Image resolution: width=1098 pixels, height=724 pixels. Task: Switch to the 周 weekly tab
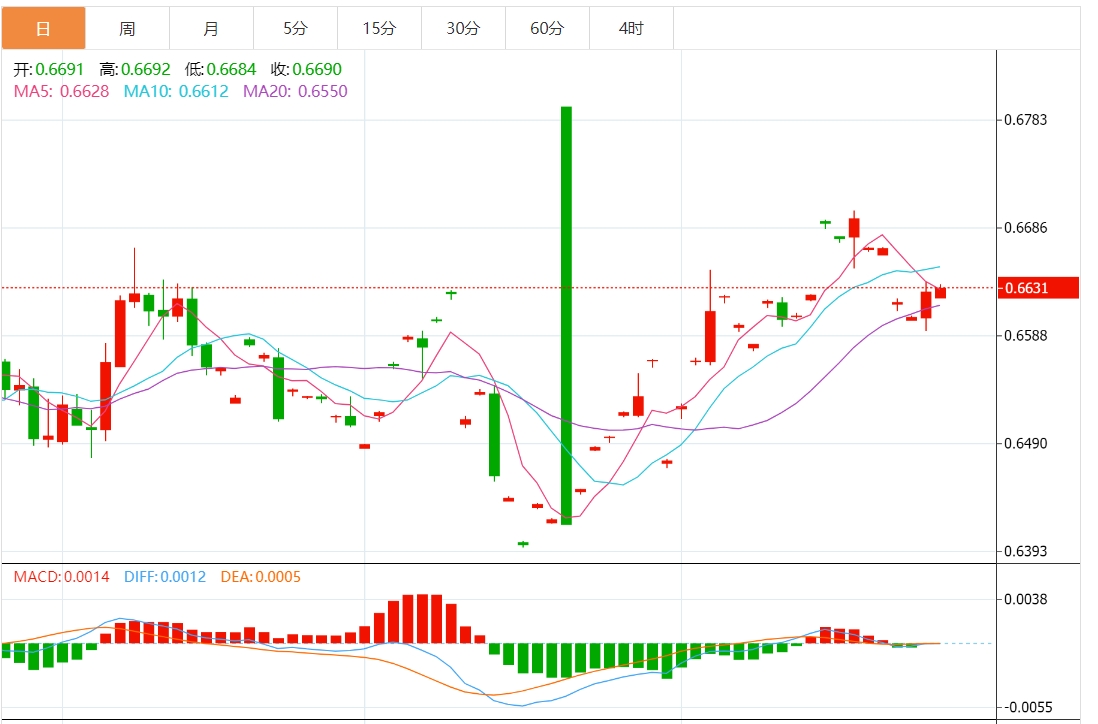coord(127,28)
